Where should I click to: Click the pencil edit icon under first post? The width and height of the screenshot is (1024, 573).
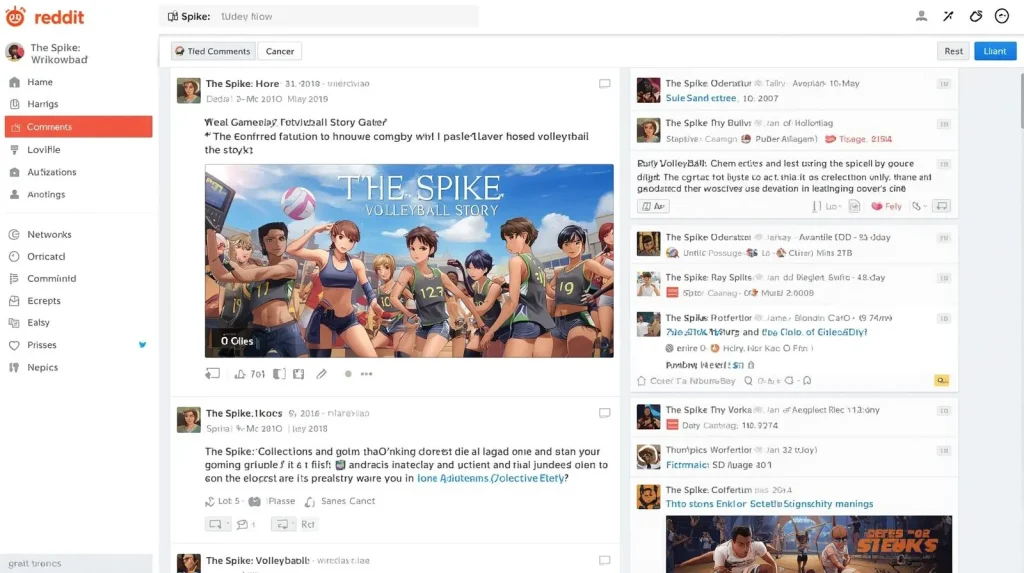pos(321,374)
